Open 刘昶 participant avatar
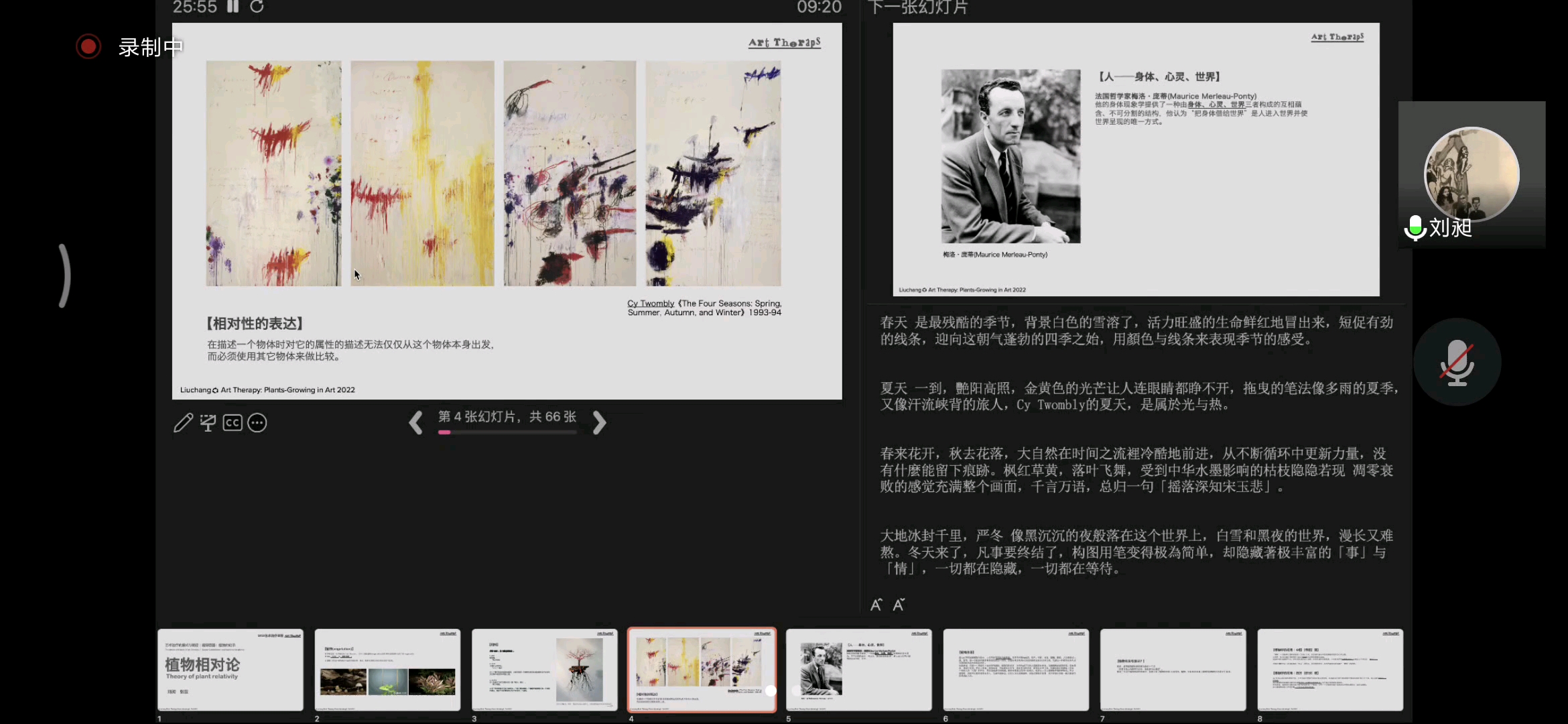The image size is (1568, 724). click(1472, 174)
